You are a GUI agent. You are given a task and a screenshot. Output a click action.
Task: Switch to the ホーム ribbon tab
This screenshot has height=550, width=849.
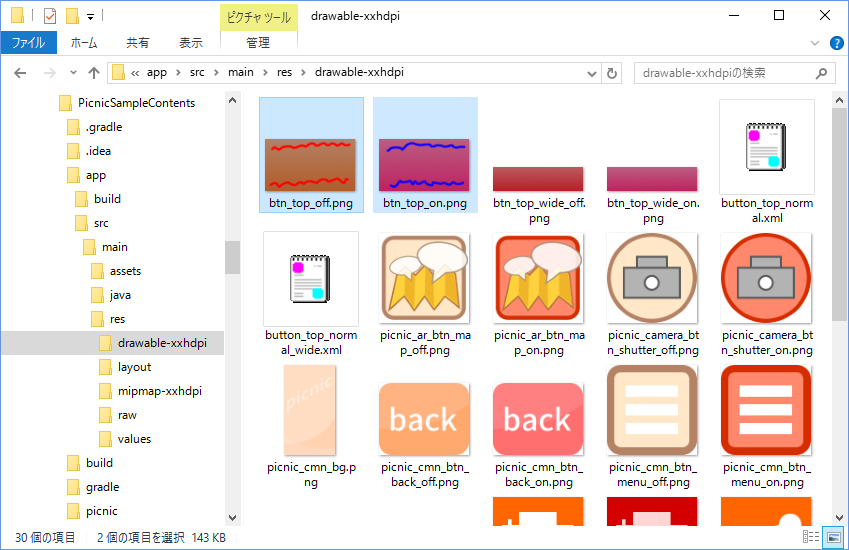[84, 43]
